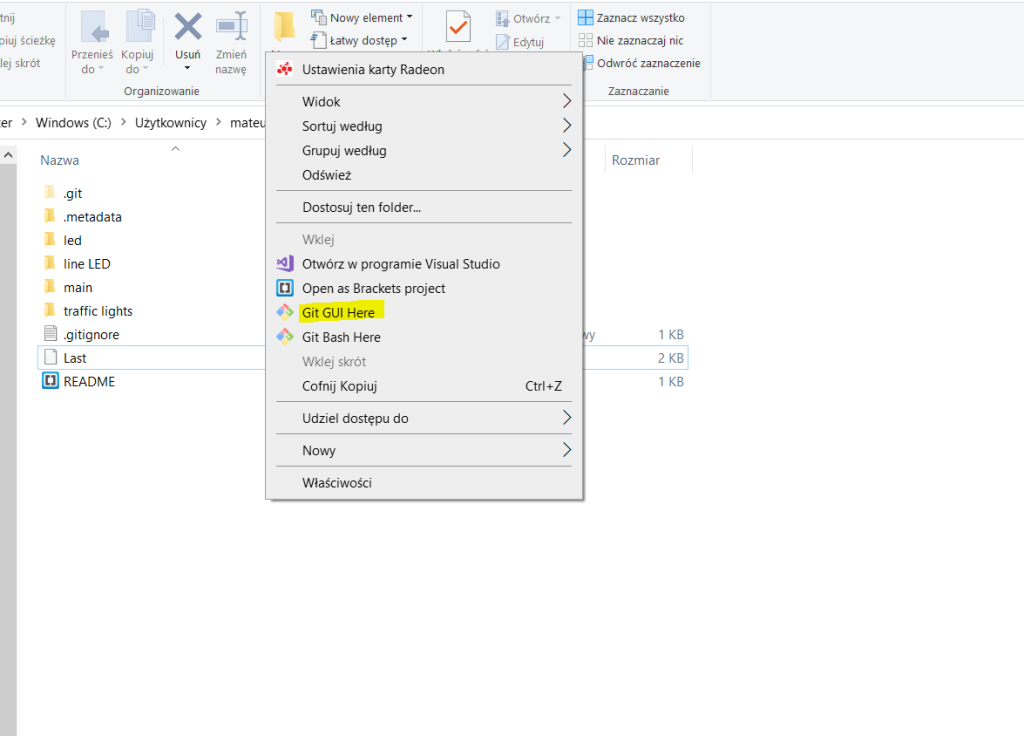The height and width of the screenshot is (736, 1024).
Task: Click Nazwa column header to sort
Action: 60,160
